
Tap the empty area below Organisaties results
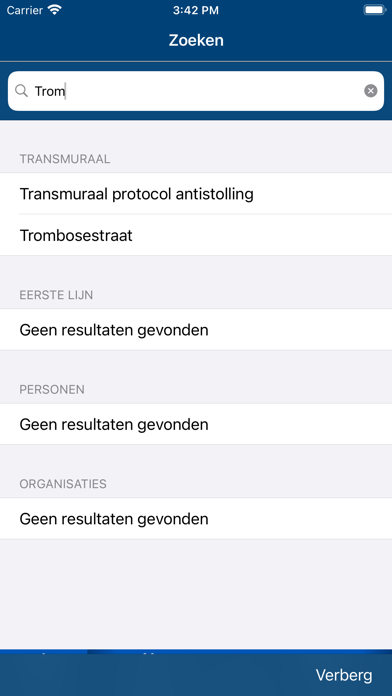196,594
